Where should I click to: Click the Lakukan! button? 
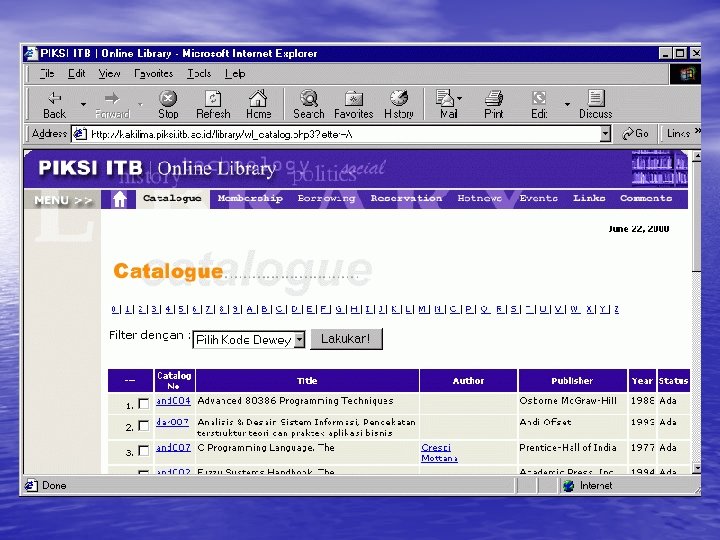tap(346, 339)
